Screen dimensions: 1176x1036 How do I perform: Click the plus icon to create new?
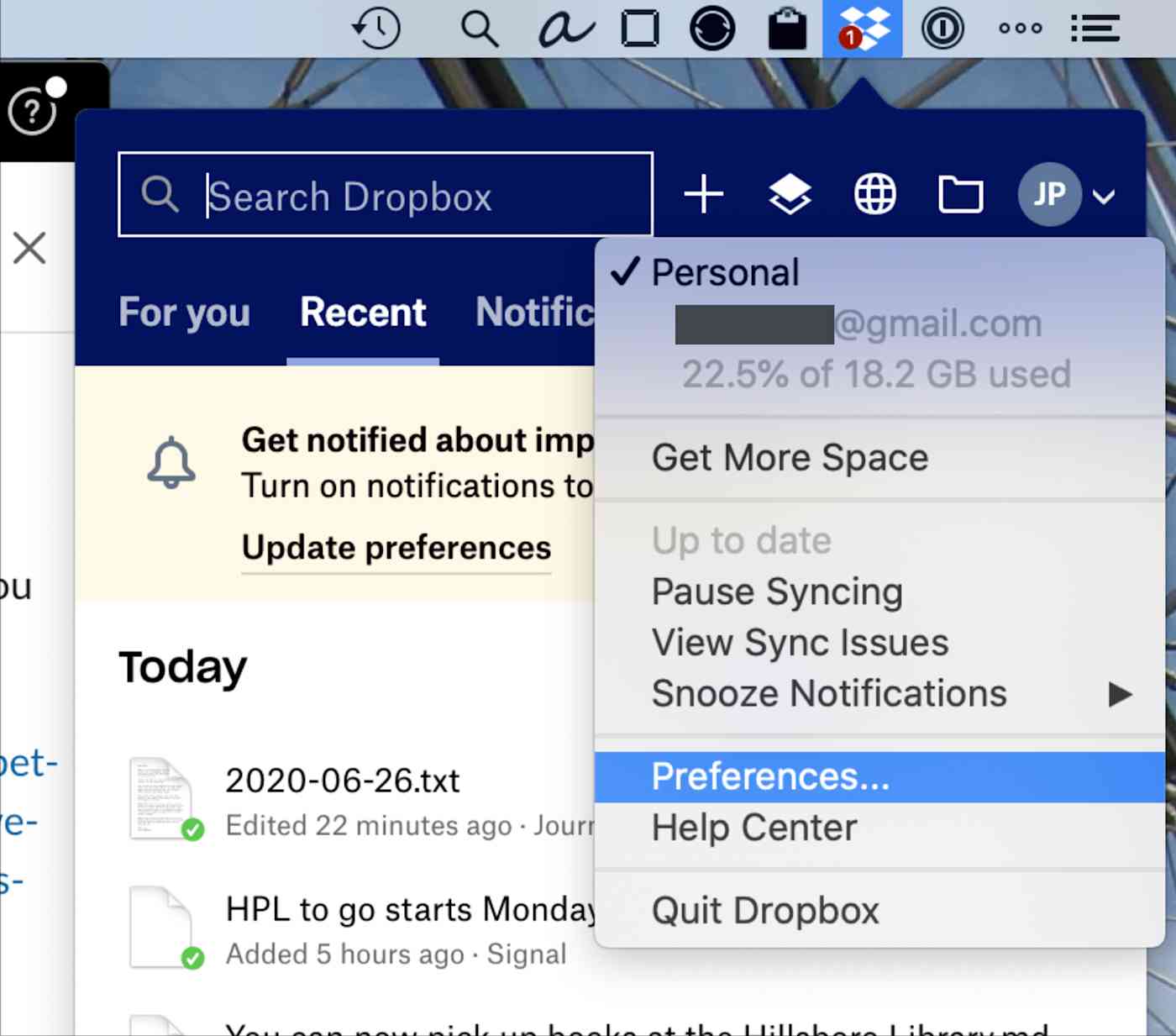click(x=704, y=195)
